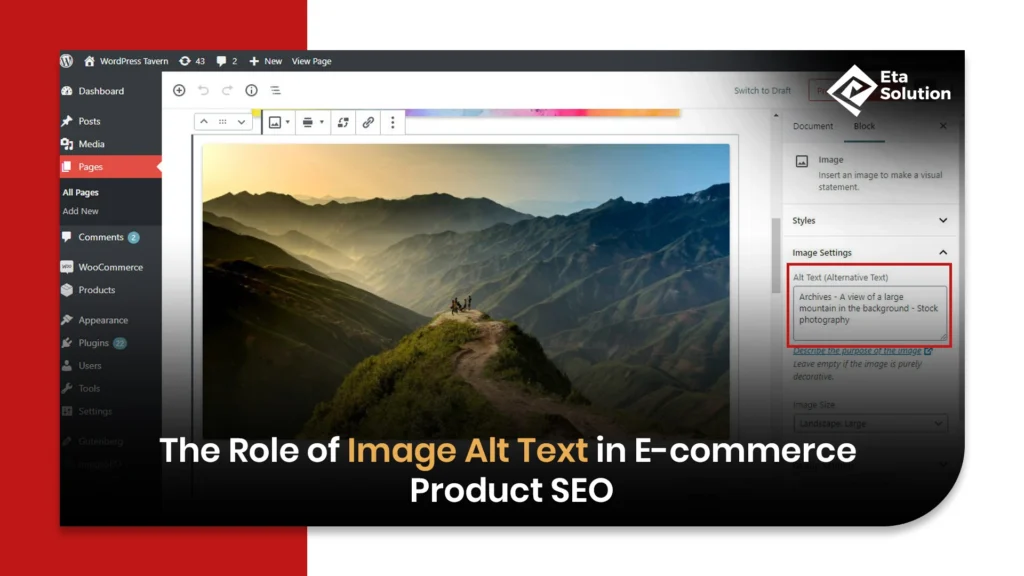Switch to the Document tab in sidebar
Viewport: 1024px width, 576px height.
(x=813, y=126)
